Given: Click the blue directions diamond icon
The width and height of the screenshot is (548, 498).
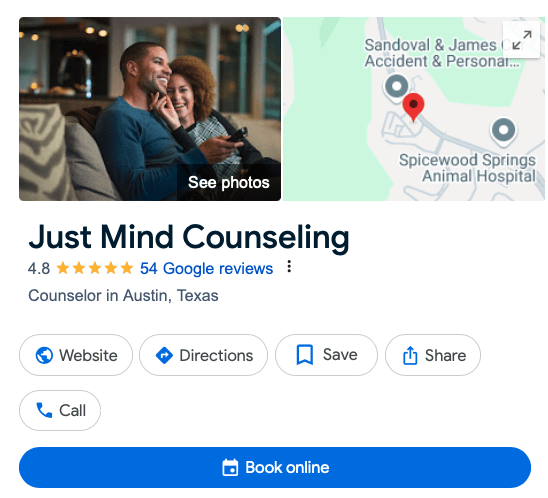Looking at the screenshot, I should pos(164,355).
